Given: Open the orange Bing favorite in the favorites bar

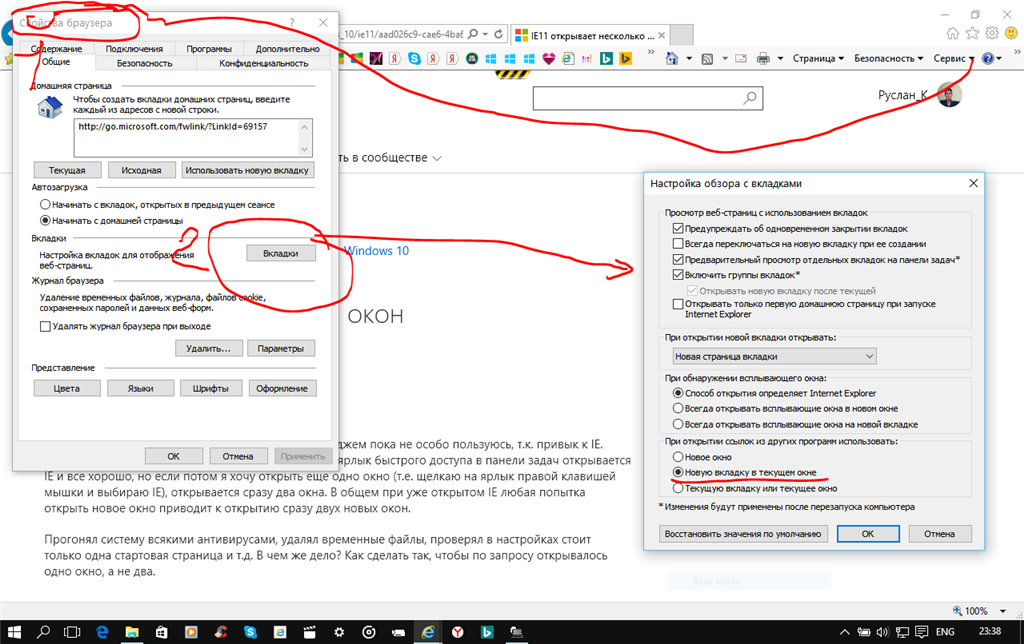Looking at the screenshot, I should pyautogui.click(x=626, y=59).
